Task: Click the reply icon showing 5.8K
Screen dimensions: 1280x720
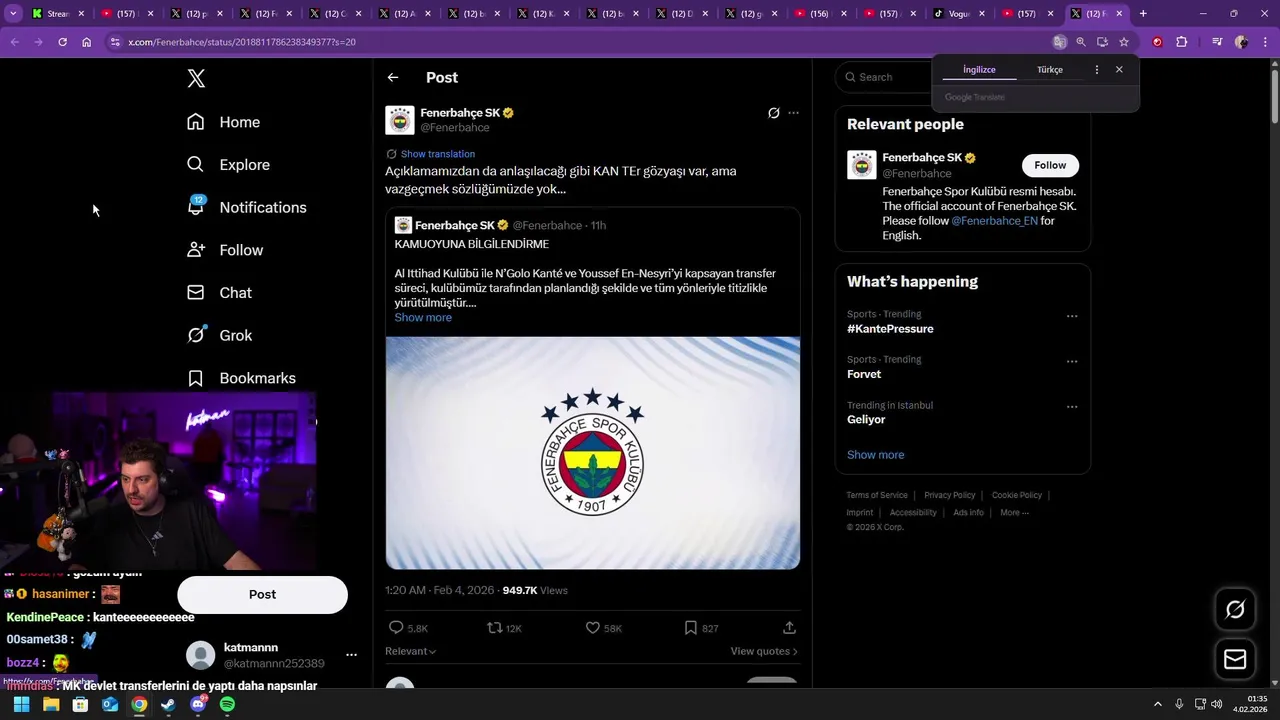Action: (x=396, y=628)
